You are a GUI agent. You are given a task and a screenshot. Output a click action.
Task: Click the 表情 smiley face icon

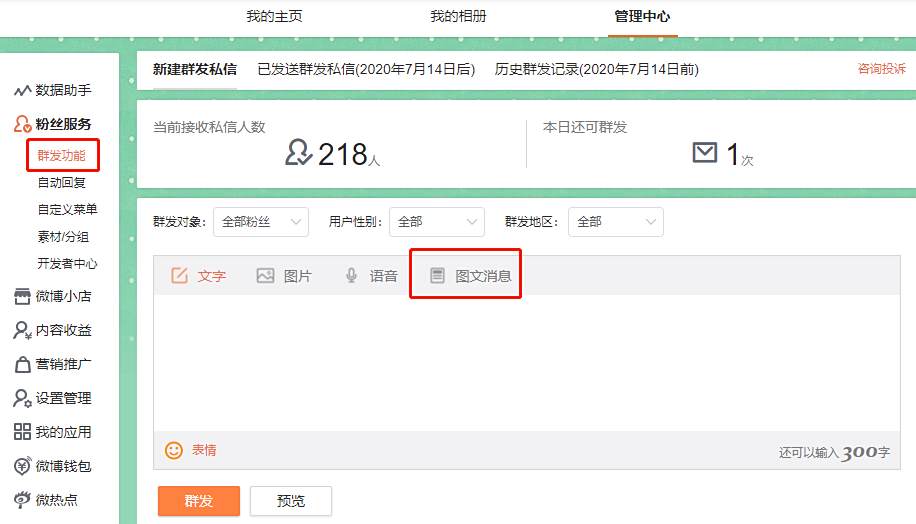[x=174, y=450]
